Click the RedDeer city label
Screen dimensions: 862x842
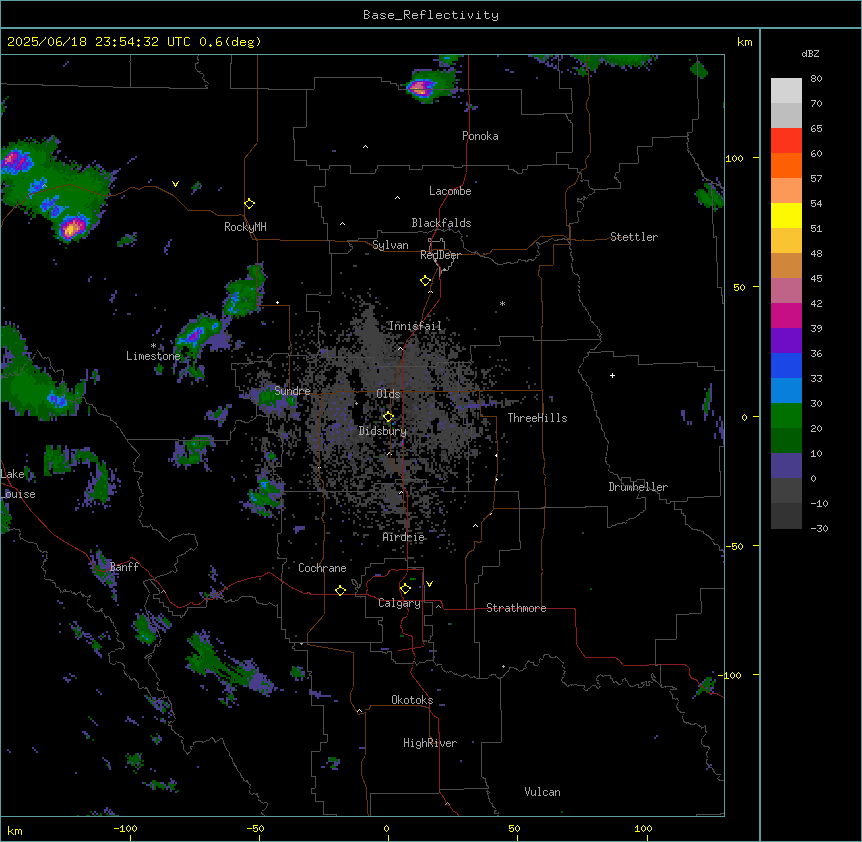(440, 255)
